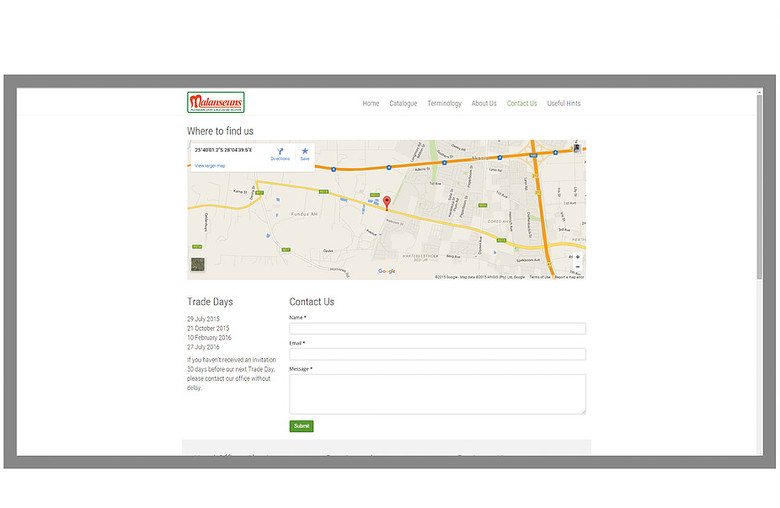Open Useful Hints page
This screenshot has width=780, height=508.
564,103
